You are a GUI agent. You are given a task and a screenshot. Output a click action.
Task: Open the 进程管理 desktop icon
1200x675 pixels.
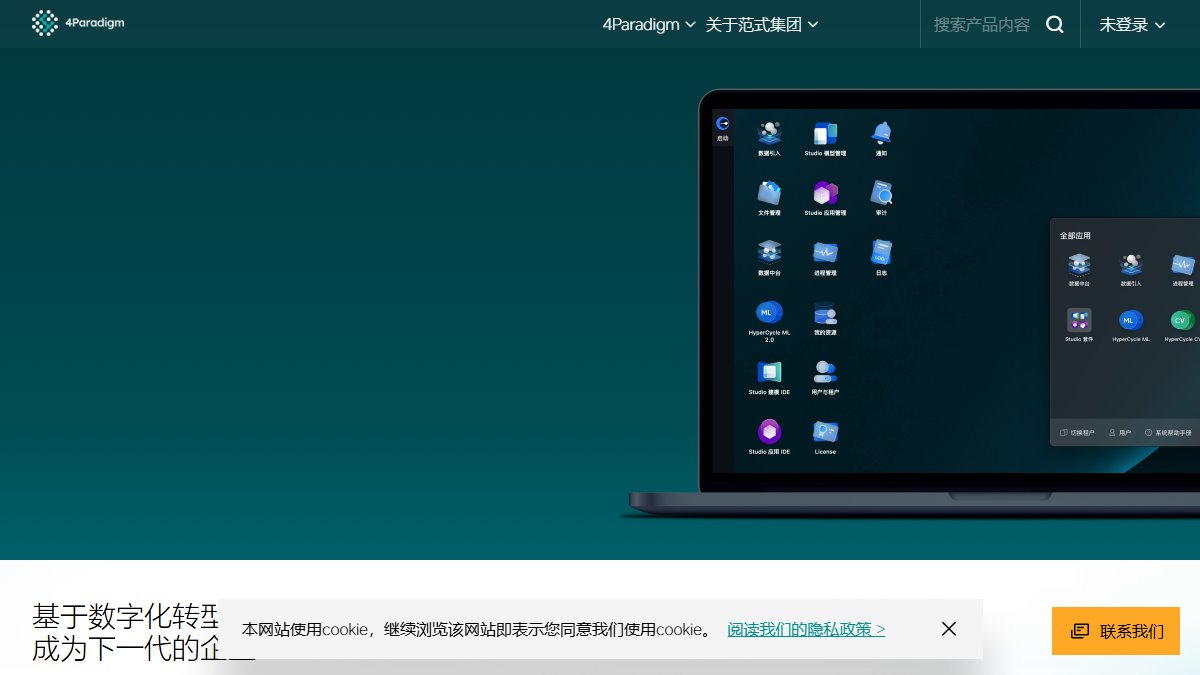tap(825, 258)
